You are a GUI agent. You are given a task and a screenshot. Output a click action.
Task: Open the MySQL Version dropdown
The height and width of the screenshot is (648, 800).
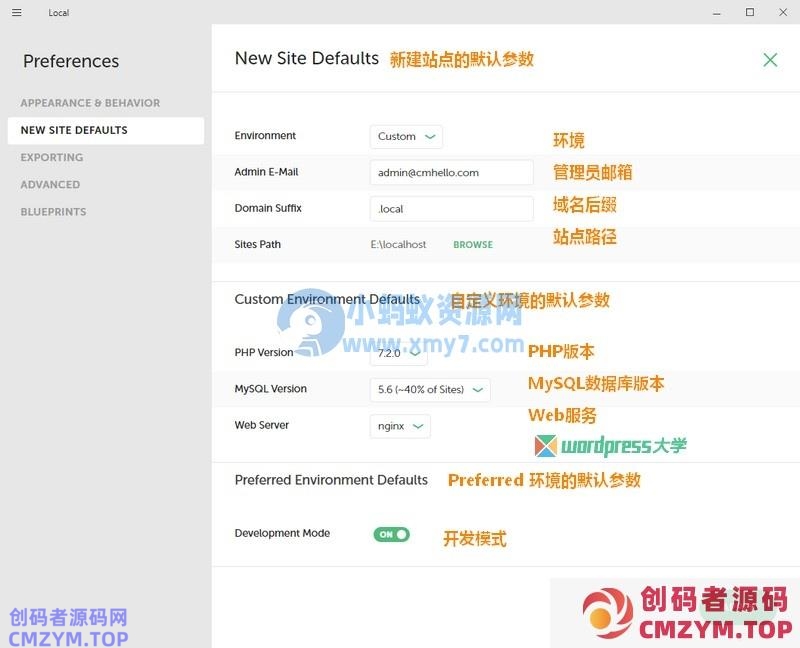430,390
